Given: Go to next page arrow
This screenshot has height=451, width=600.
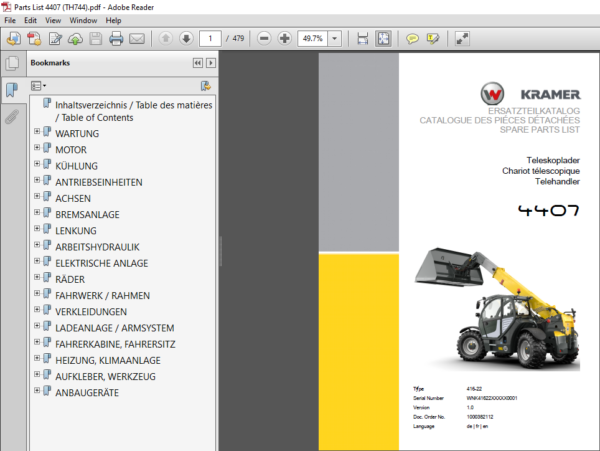Looking at the screenshot, I should point(186,38).
